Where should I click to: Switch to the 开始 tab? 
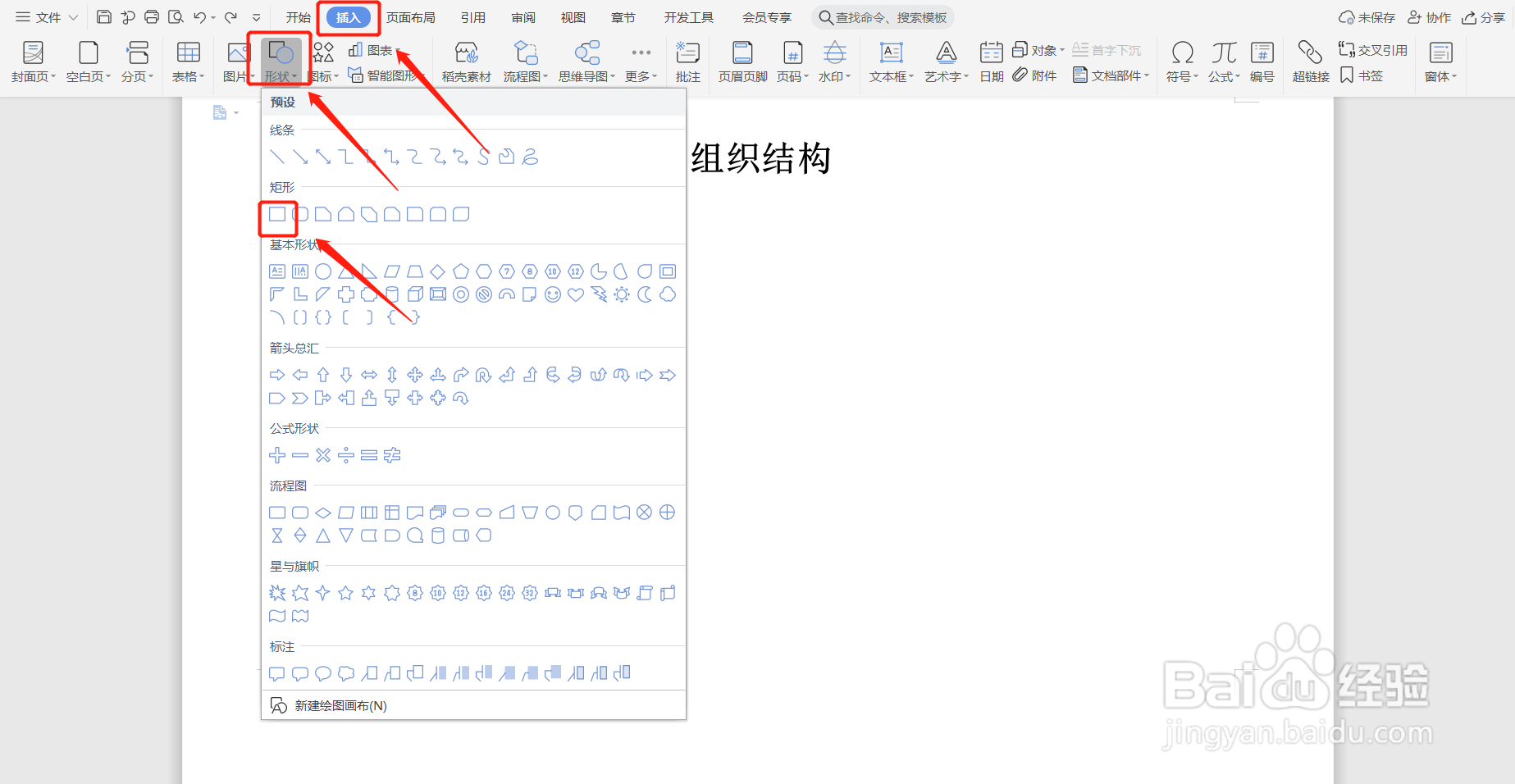pos(299,17)
